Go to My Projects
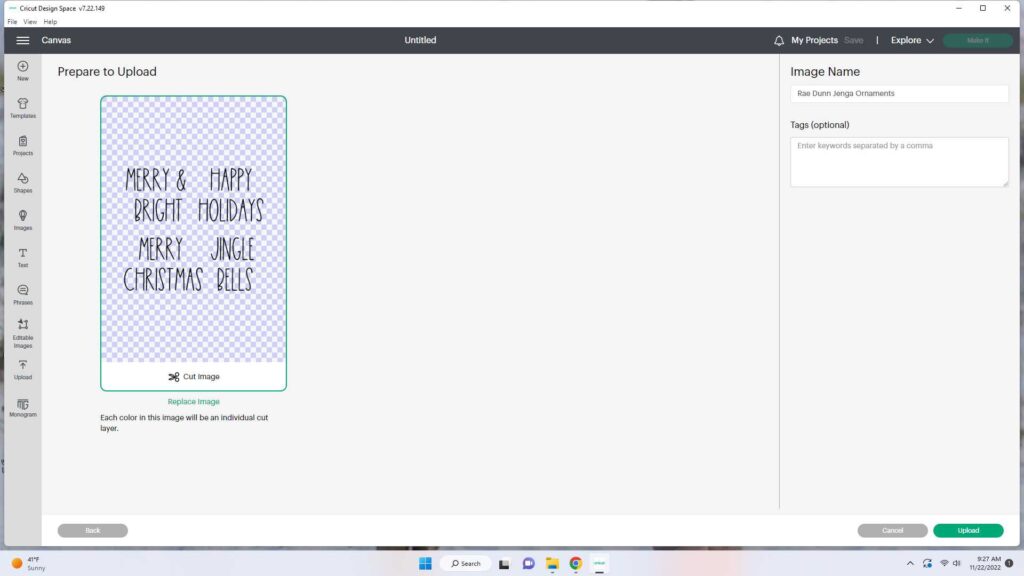 (x=814, y=40)
